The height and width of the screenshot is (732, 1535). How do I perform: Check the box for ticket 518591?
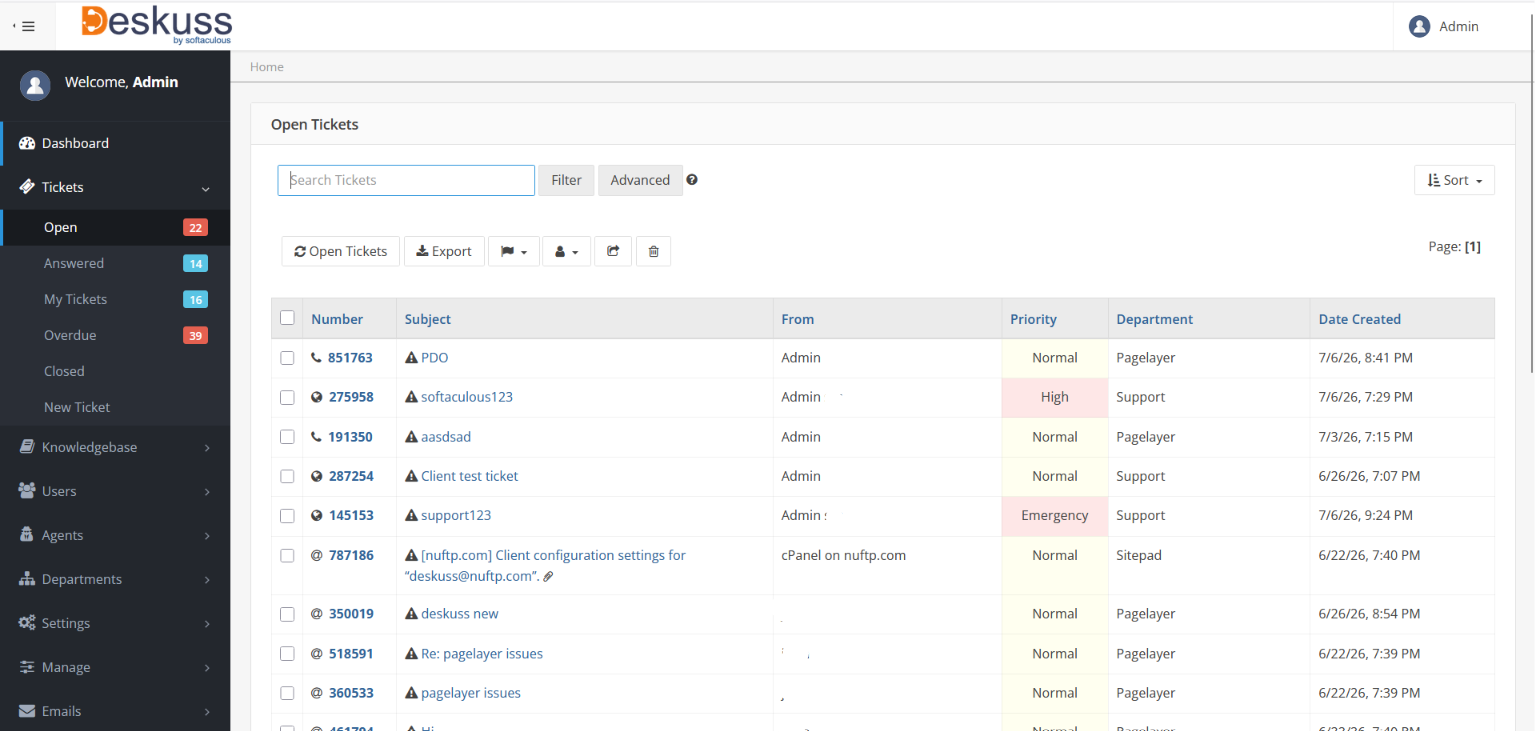coord(287,654)
